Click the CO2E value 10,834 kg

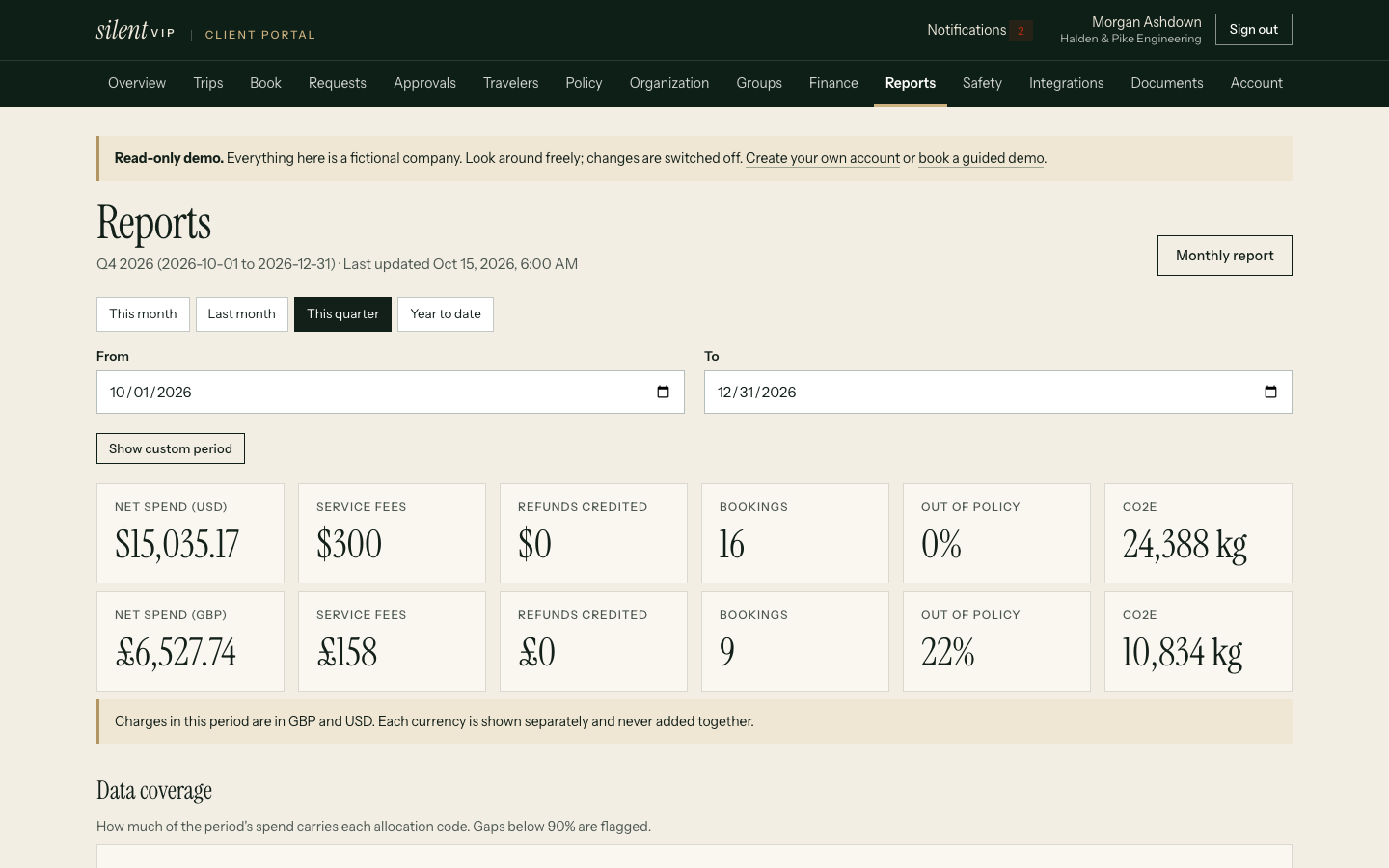point(1183,653)
